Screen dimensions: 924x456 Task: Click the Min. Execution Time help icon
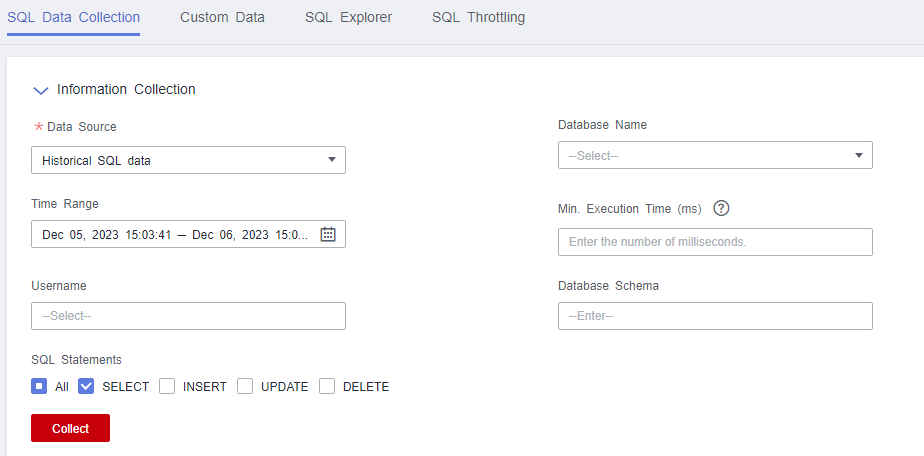pos(721,209)
